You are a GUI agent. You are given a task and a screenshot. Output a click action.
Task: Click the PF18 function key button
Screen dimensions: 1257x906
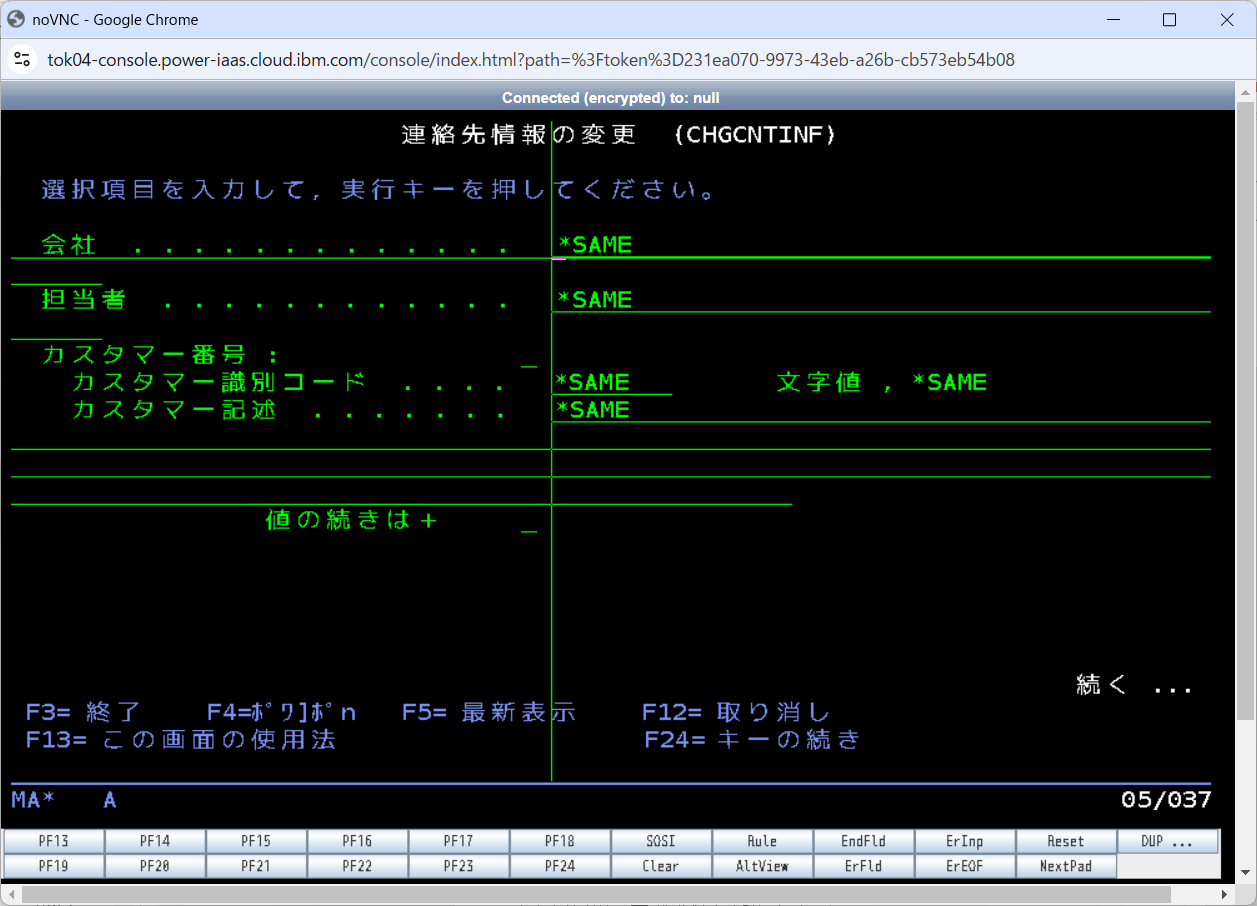[x=560, y=841]
